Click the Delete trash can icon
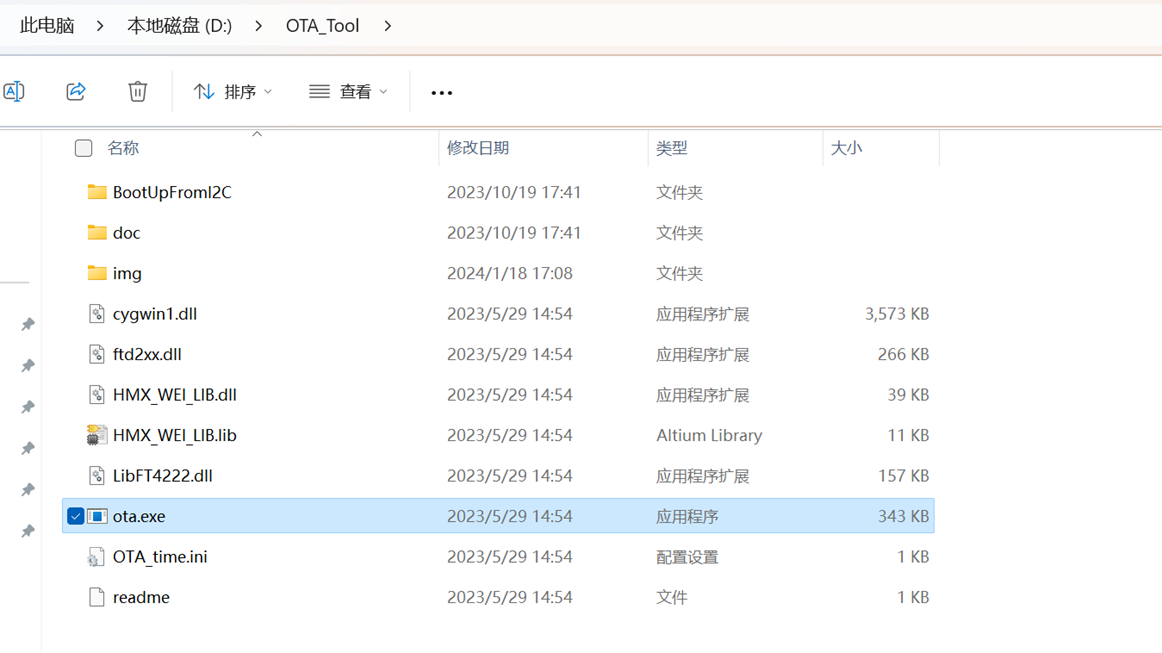Image resolution: width=1162 pixels, height=653 pixels. 137,92
